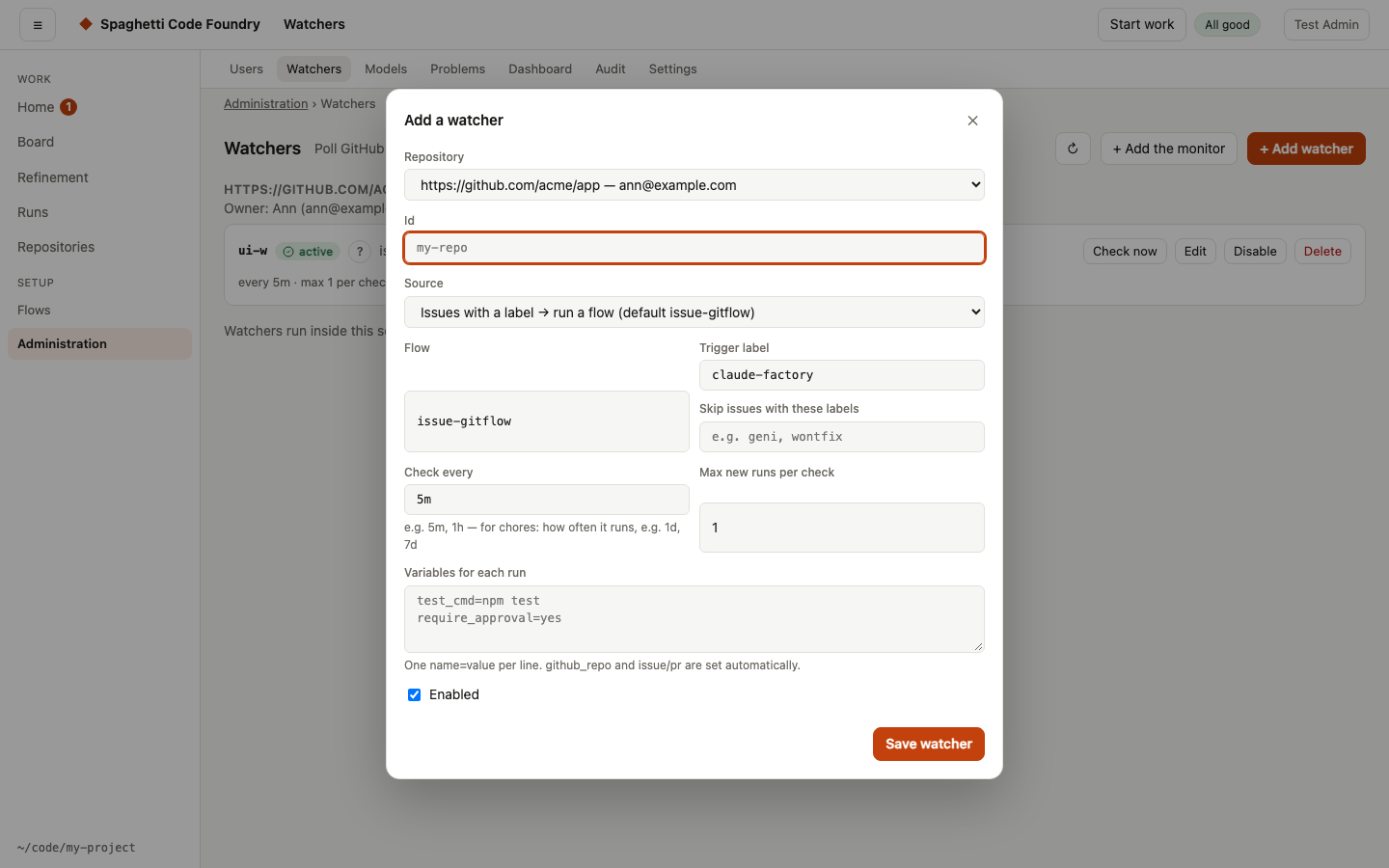Click the Home notification badge
The image size is (1389, 868).
pos(68,107)
